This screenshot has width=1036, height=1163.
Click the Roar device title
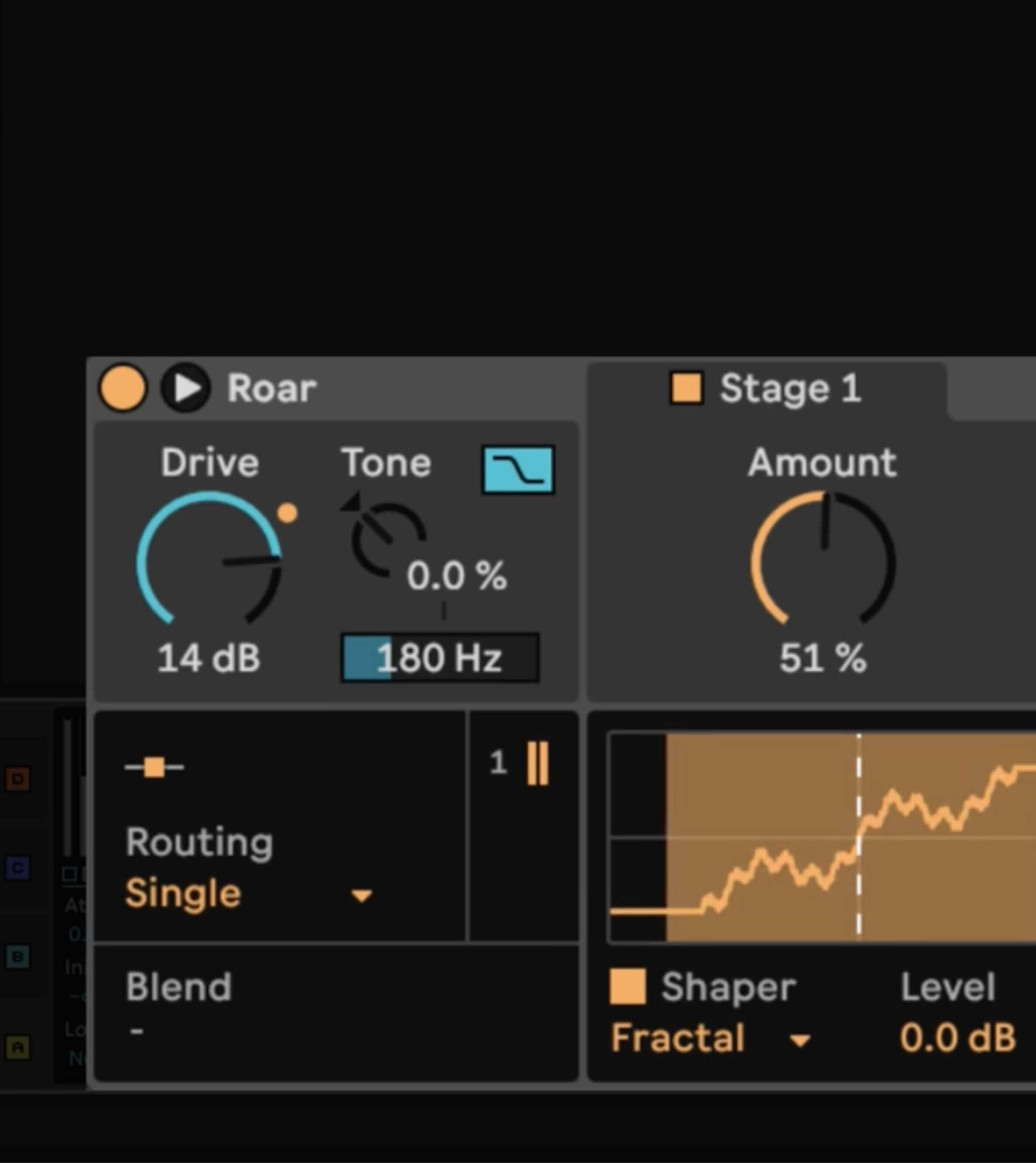271,389
